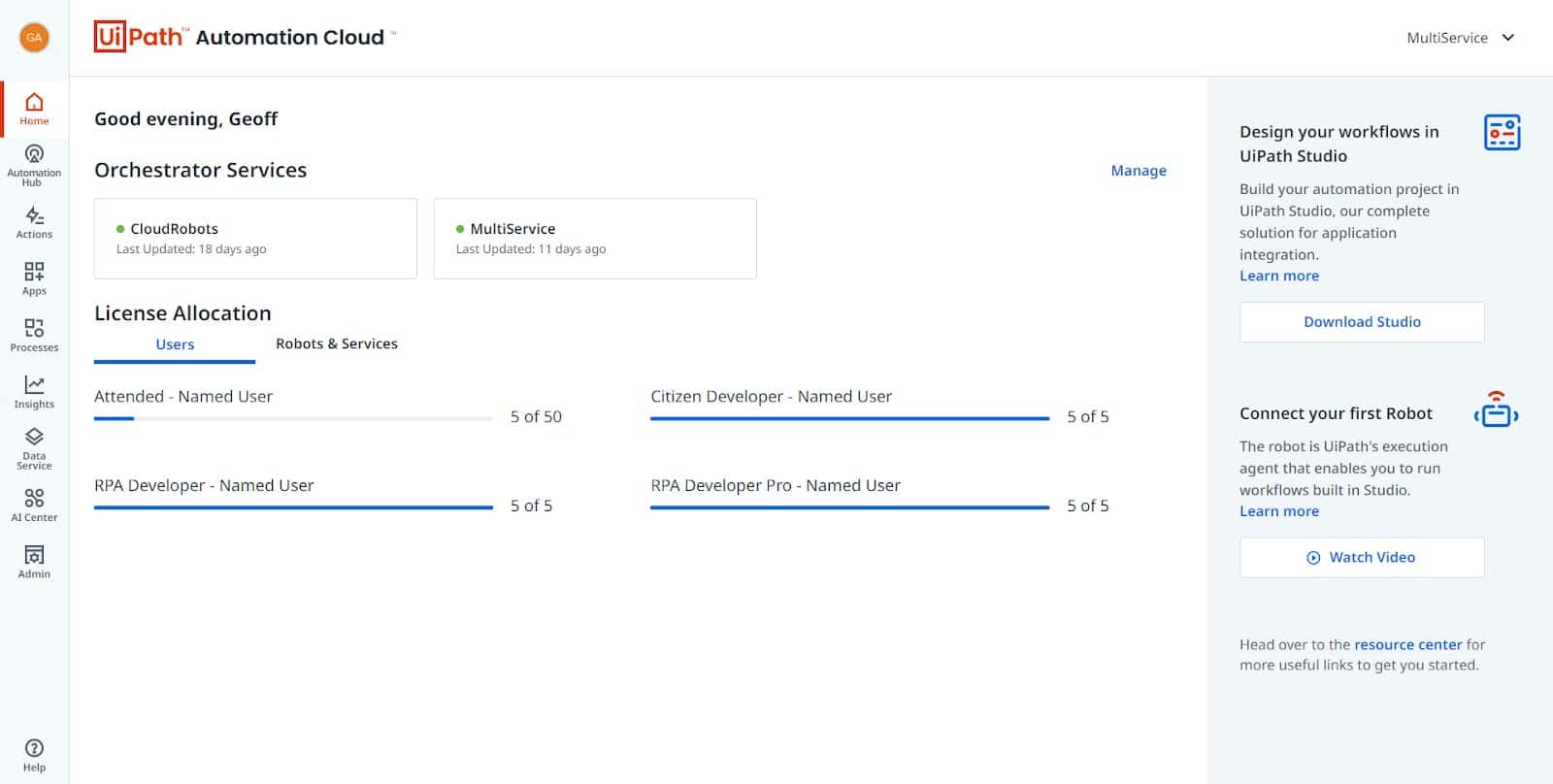The image size is (1553, 784).
Task: Expand the MultiService tenant dropdown
Action: (1460, 38)
